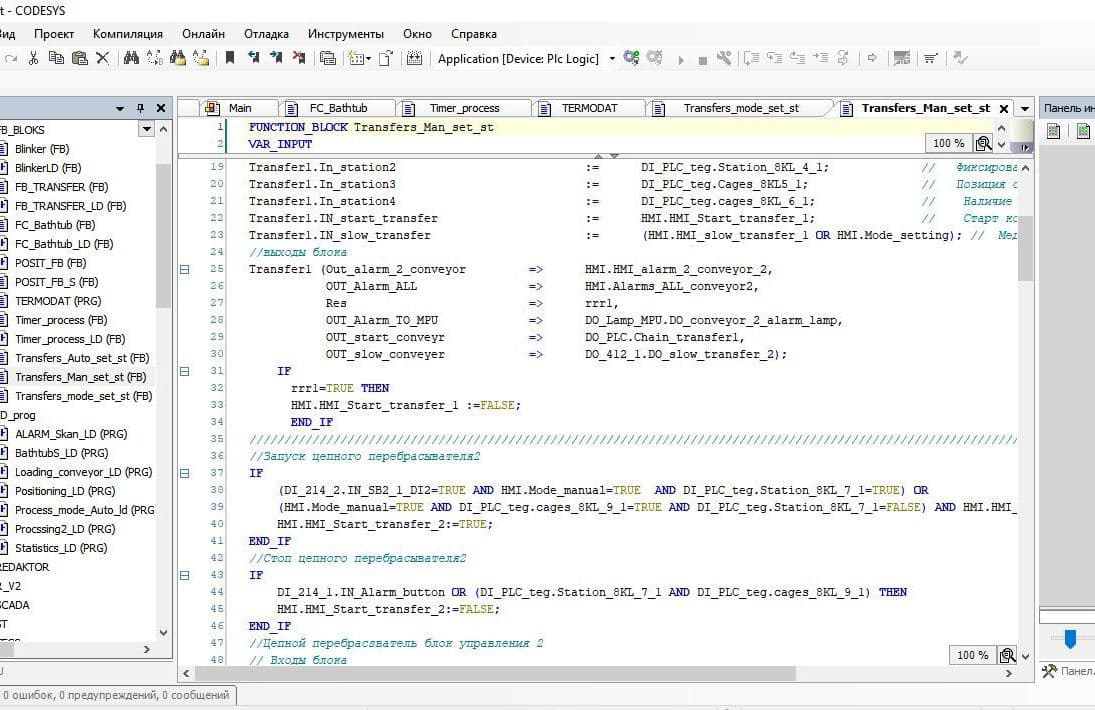This screenshot has width=1095, height=710.
Task: Open the editor tab list dropdown arrow
Action: click(x=1024, y=109)
